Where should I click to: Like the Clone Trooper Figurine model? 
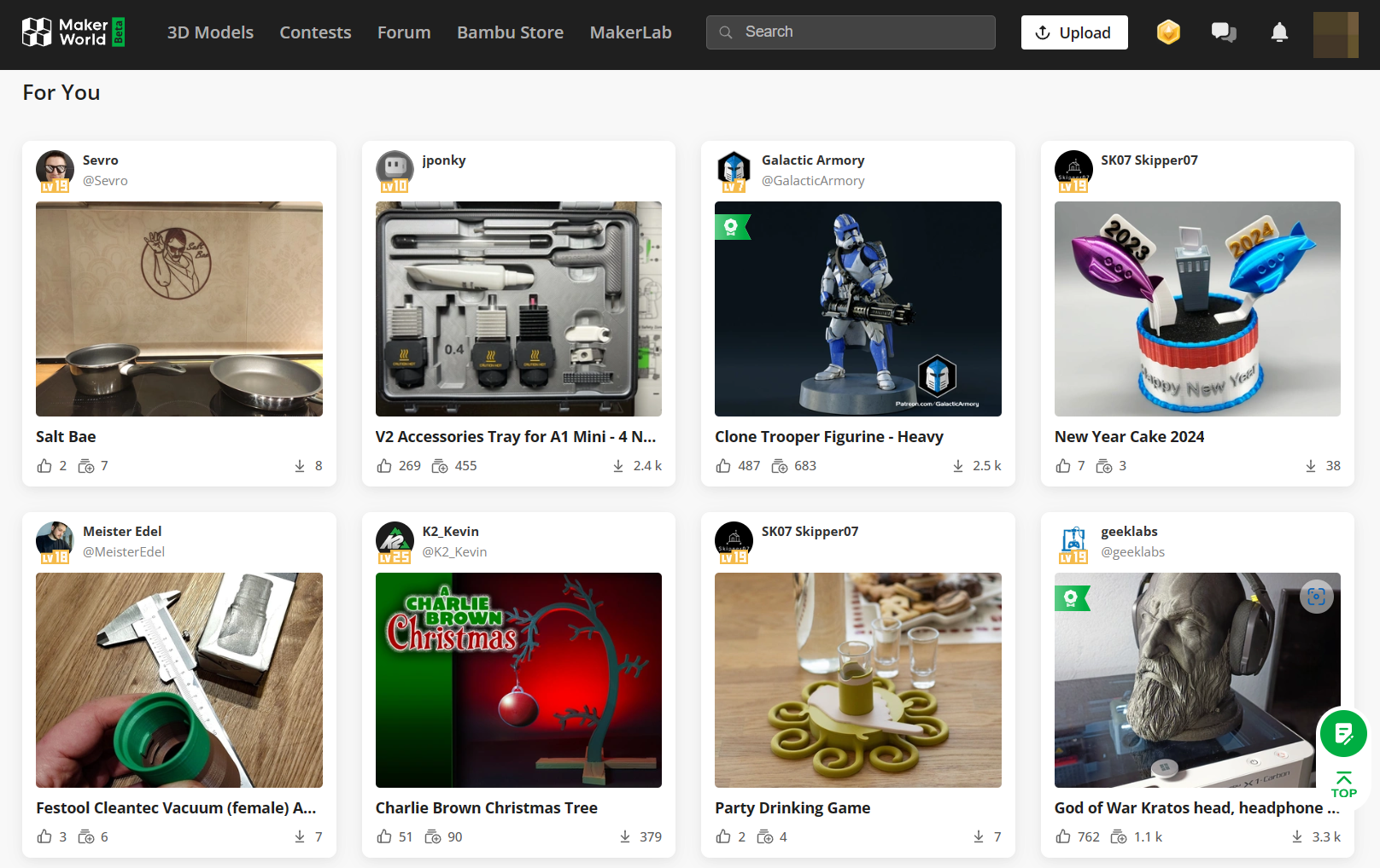point(723,466)
